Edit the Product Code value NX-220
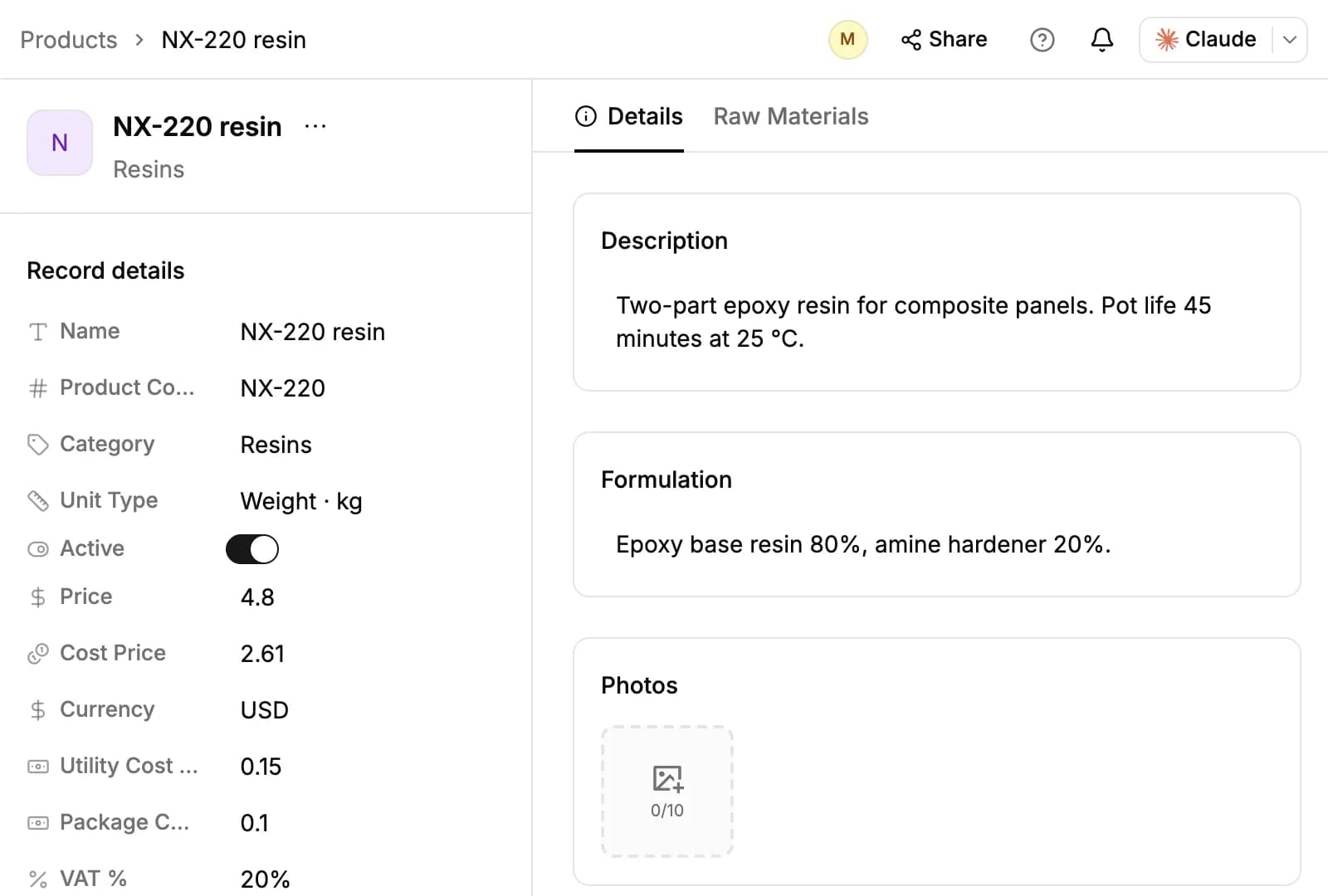The image size is (1328, 896). point(283,388)
